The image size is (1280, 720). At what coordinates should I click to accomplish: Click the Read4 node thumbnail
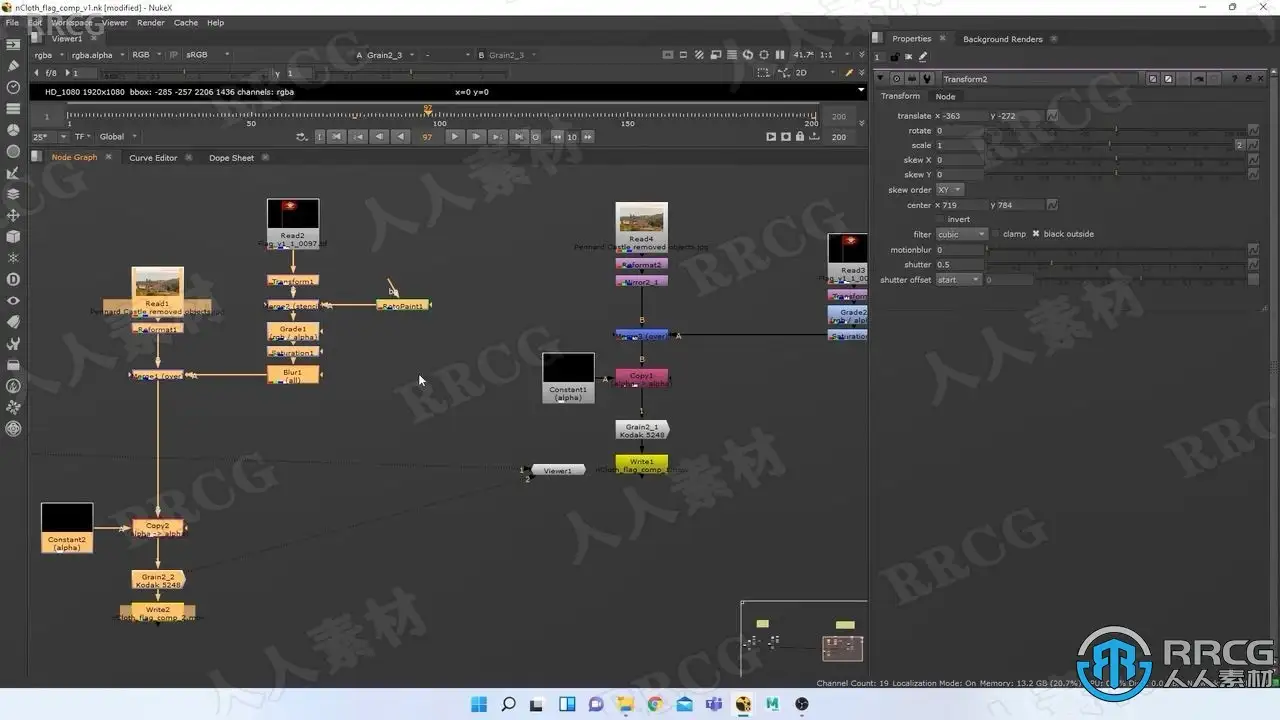(641, 220)
